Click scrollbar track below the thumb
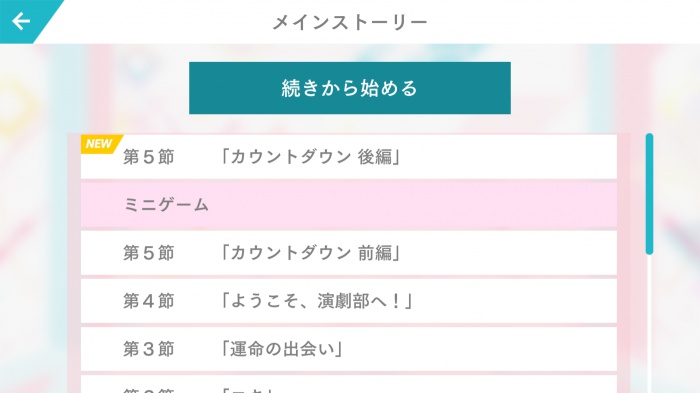 tap(649, 324)
